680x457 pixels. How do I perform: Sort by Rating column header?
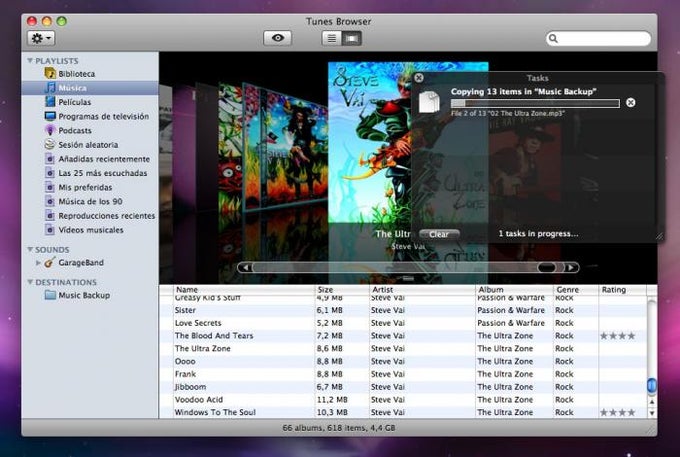(622, 290)
